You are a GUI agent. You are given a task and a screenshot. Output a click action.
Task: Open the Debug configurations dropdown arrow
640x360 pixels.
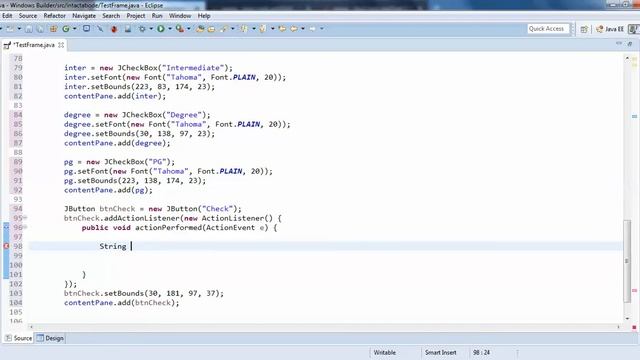151,29
